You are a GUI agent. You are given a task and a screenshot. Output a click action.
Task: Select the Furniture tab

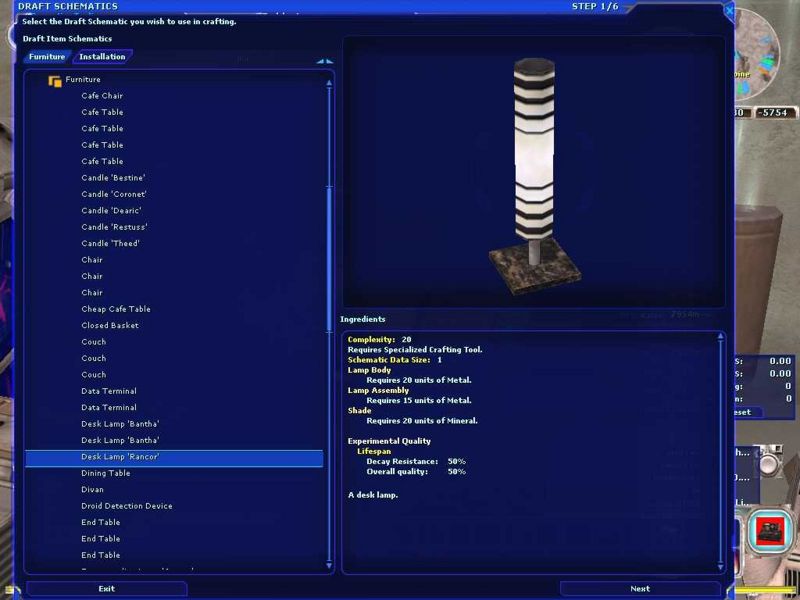[x=47, y=57]
